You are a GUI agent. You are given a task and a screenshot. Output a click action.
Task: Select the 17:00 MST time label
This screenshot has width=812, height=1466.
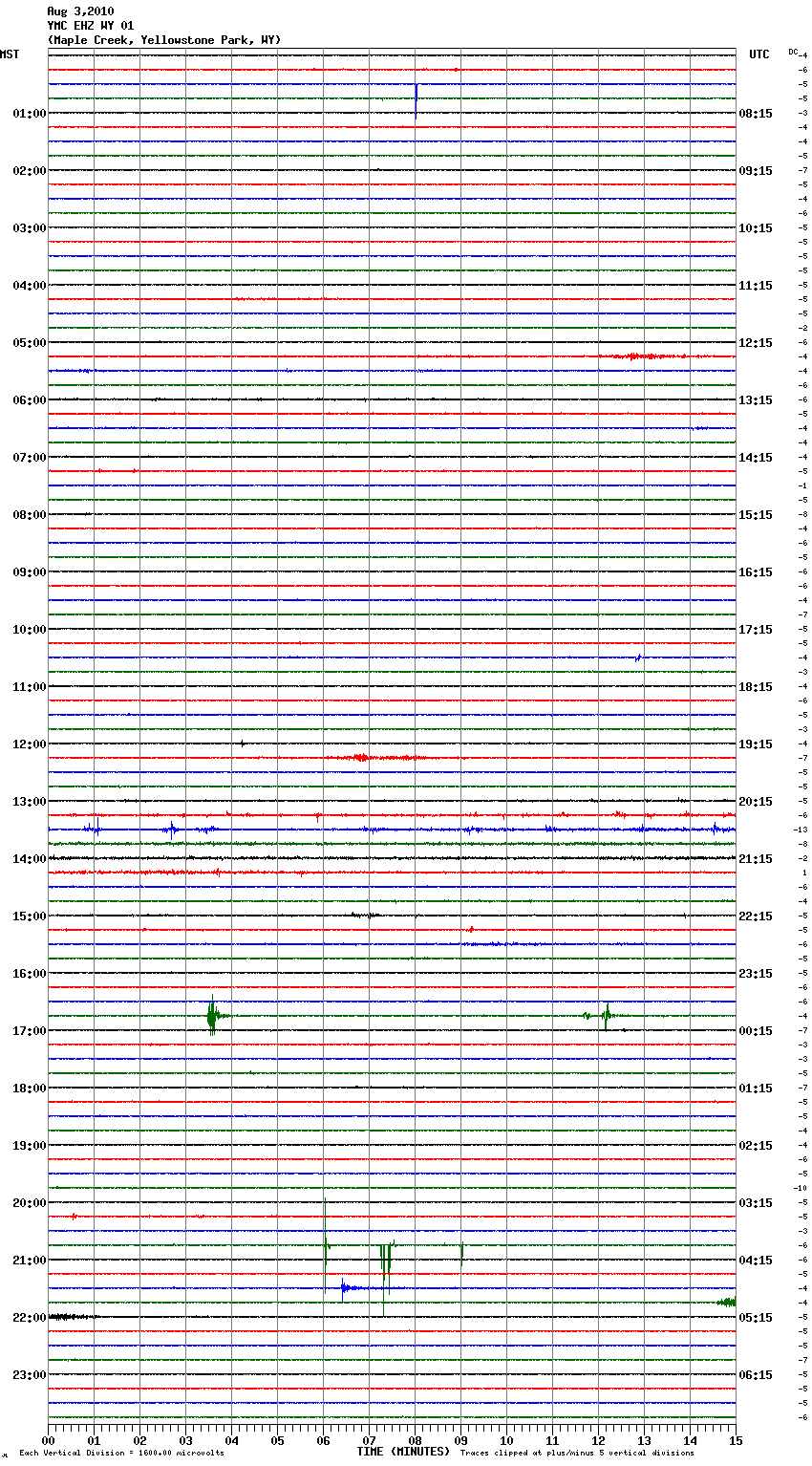click(x=30, y=1031)
